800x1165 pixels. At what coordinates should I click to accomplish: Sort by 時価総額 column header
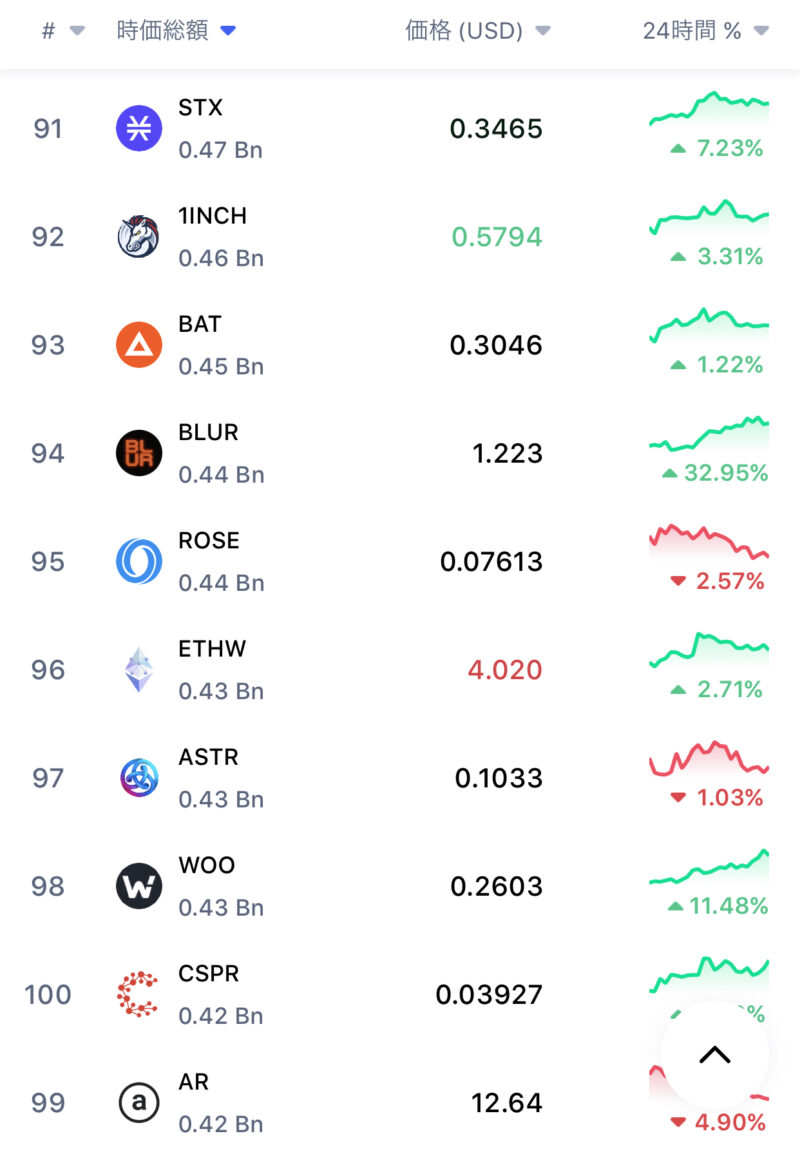(x=175, y=31)
